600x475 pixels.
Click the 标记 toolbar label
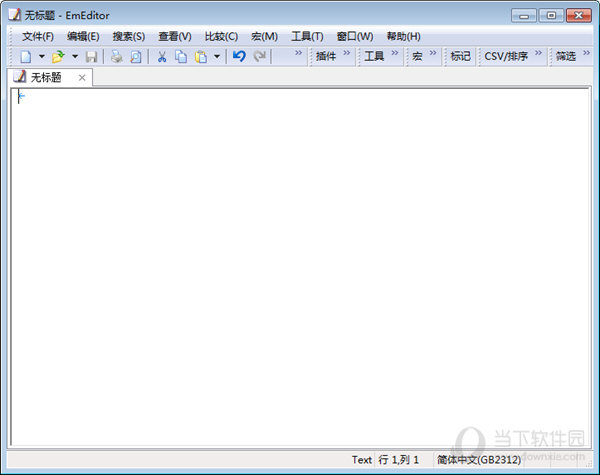tap(460, 56)
